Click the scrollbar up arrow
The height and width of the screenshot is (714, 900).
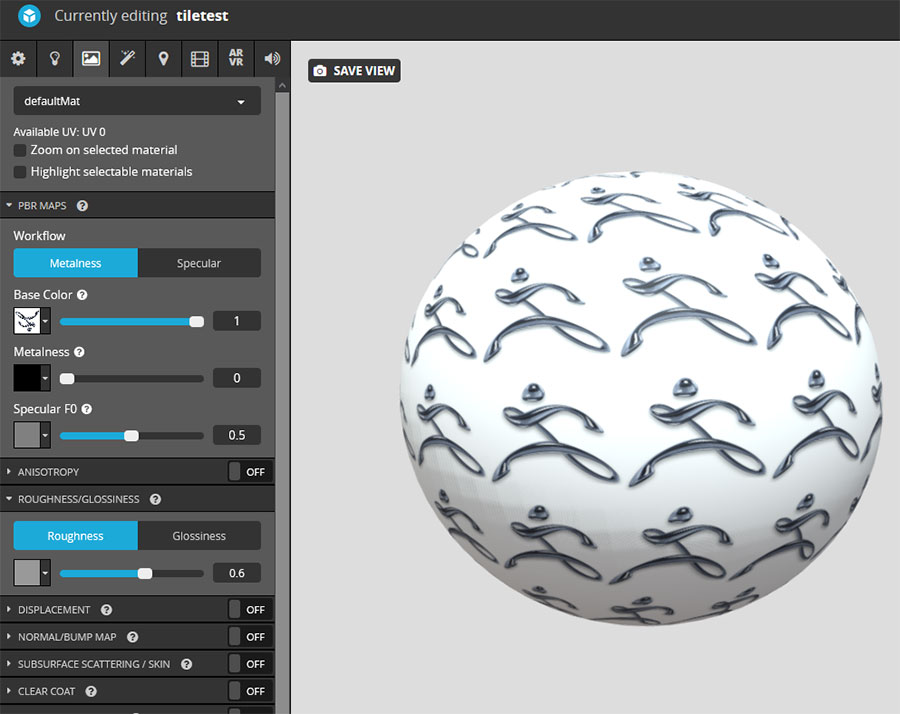pos(282,86)
